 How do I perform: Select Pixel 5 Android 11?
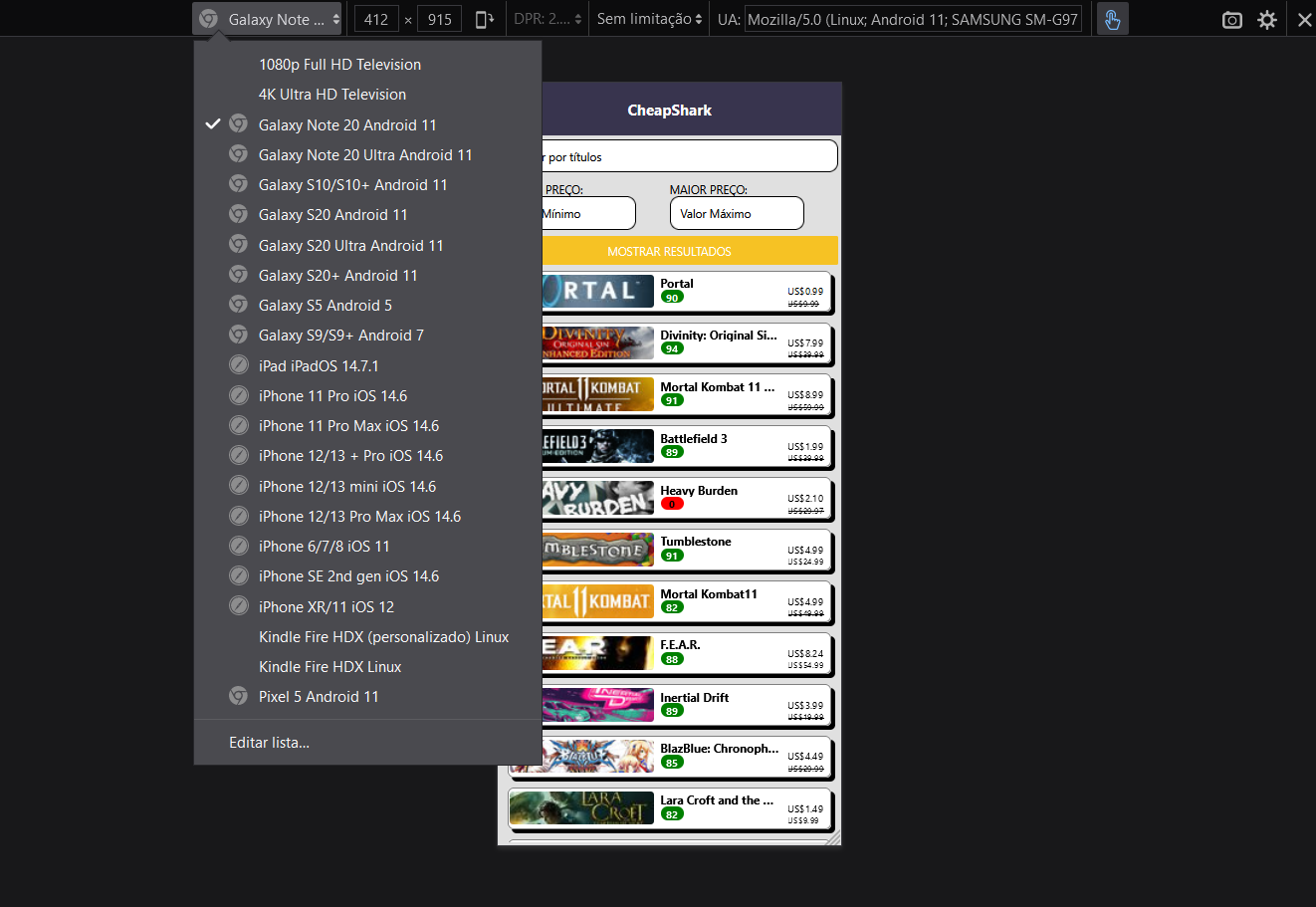[x=367, y=697]
